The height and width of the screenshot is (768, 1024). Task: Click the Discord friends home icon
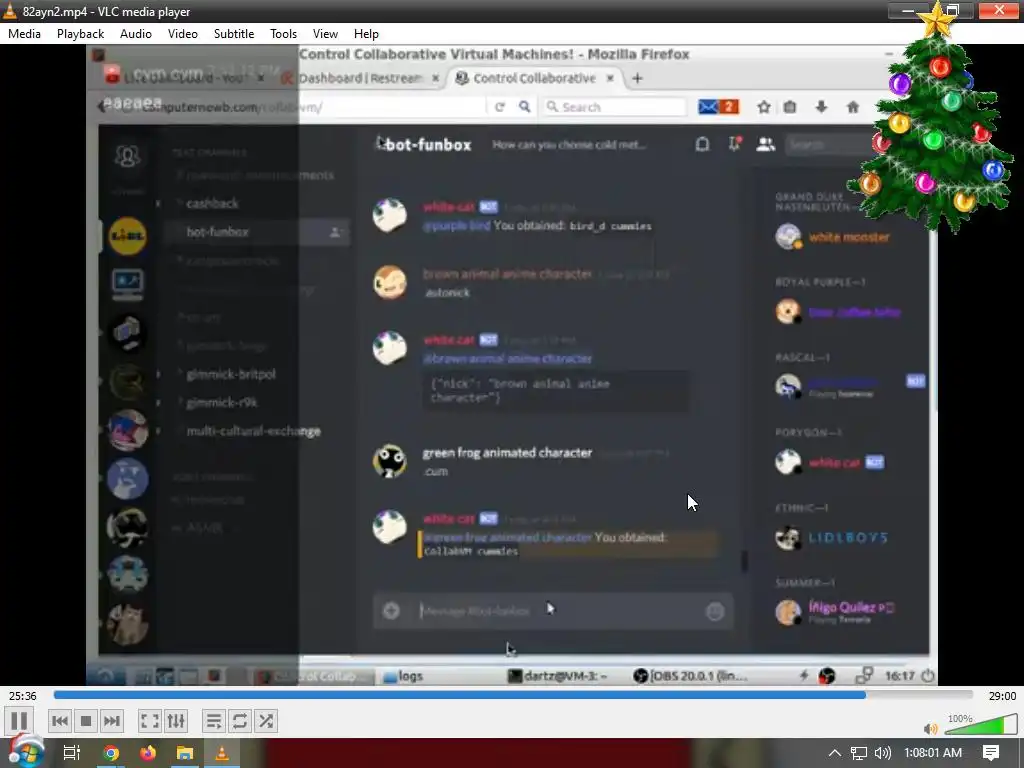[x=127, y=156]
